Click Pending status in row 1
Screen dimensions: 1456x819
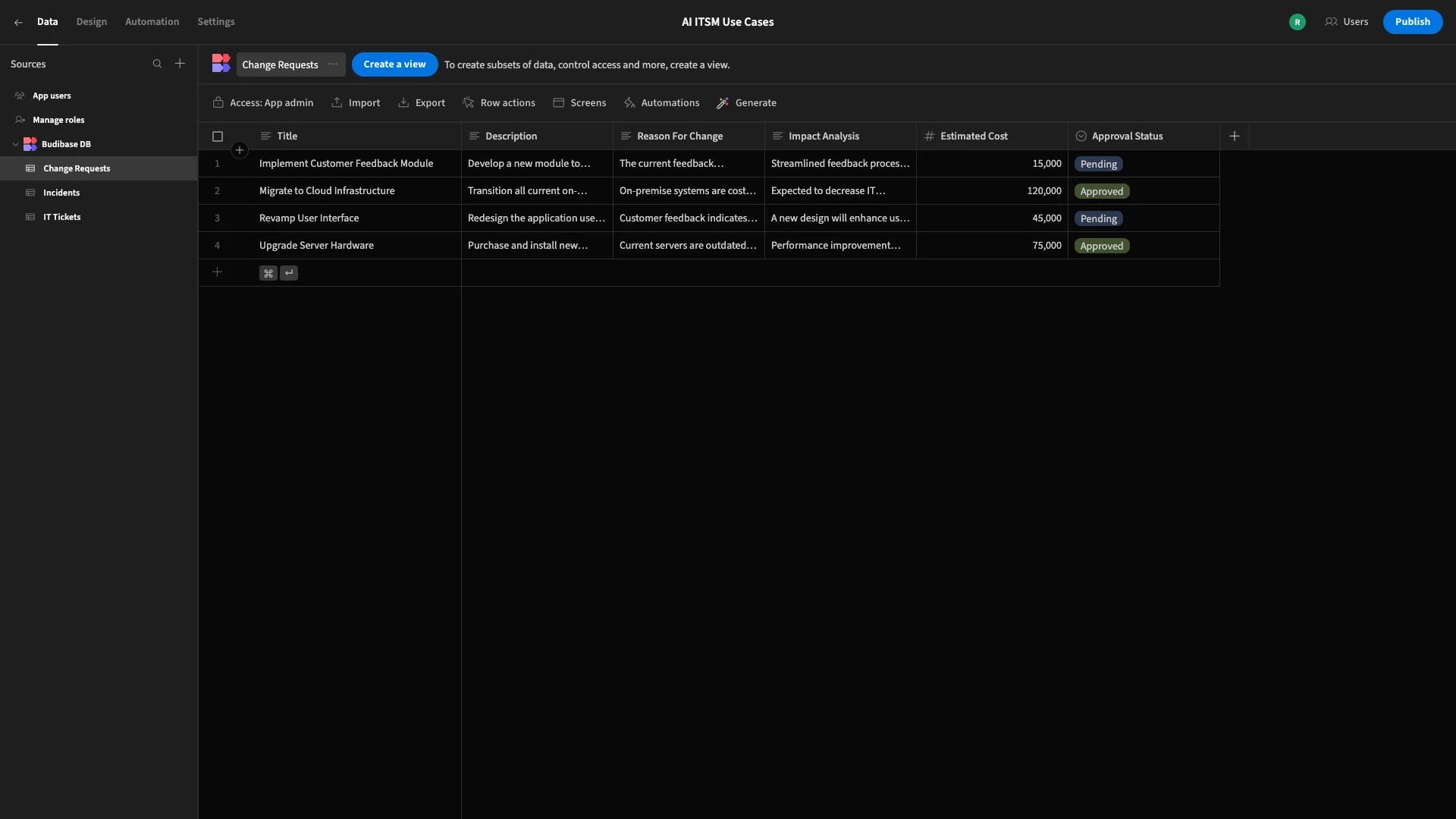pyautogui.click(x=1098, y=164)
